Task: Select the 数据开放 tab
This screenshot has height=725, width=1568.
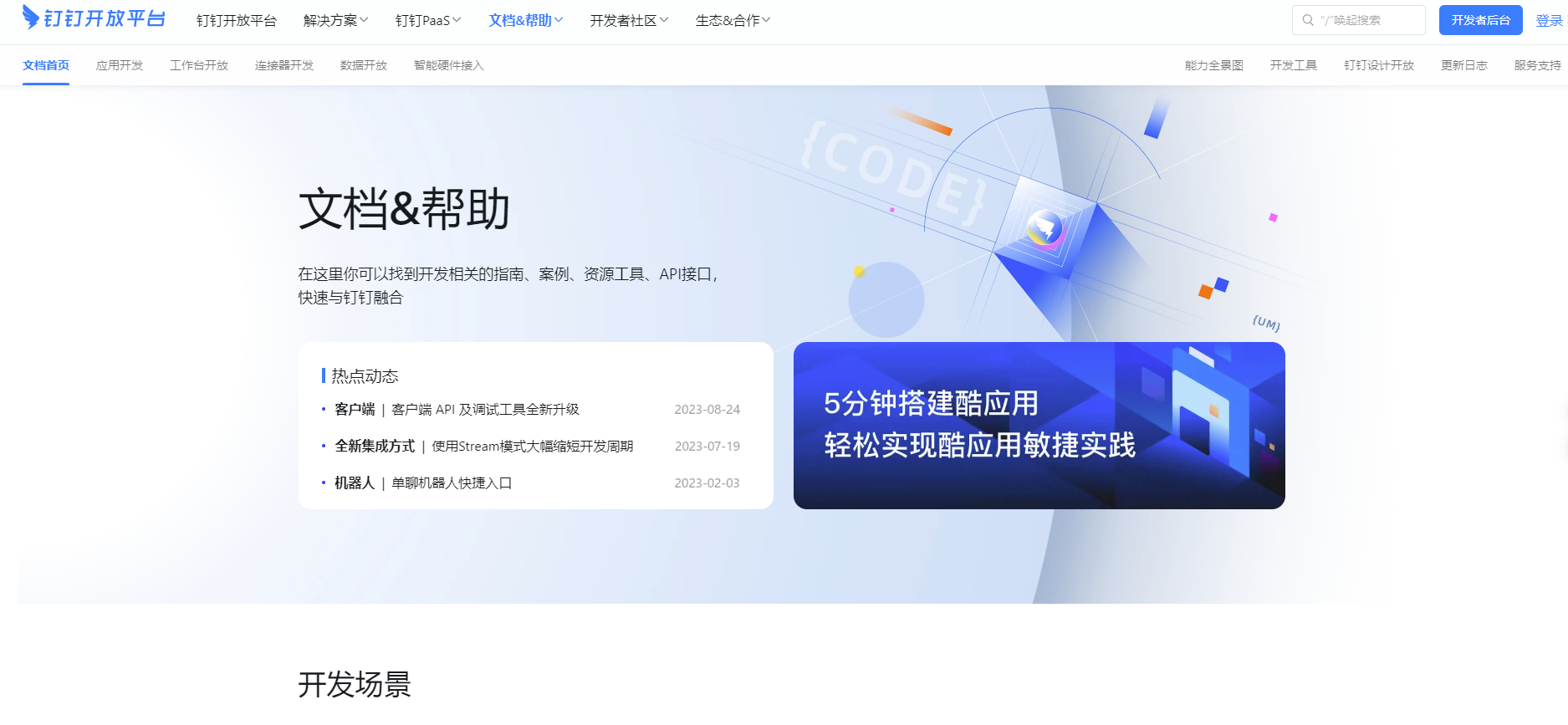Action: [364, 65]
